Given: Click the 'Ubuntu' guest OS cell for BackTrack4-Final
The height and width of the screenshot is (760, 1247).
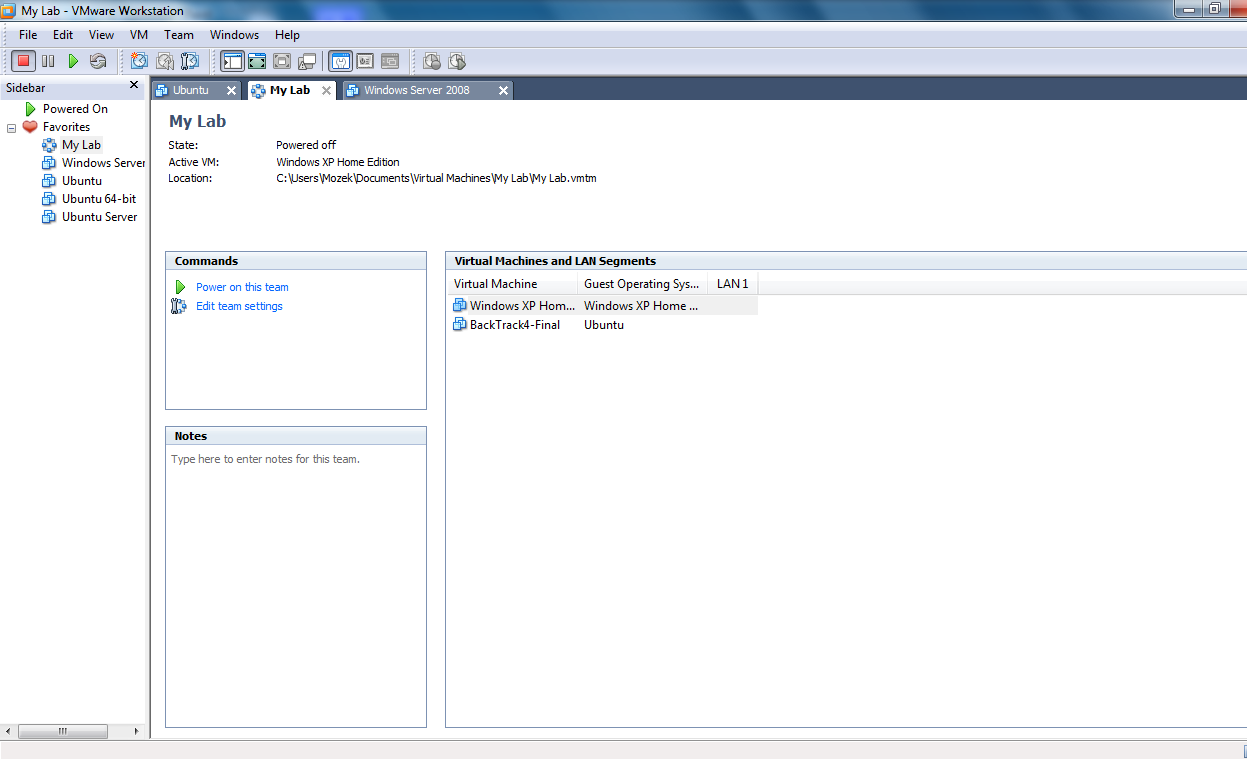Looking at the screenshot, I should [604, 325].
